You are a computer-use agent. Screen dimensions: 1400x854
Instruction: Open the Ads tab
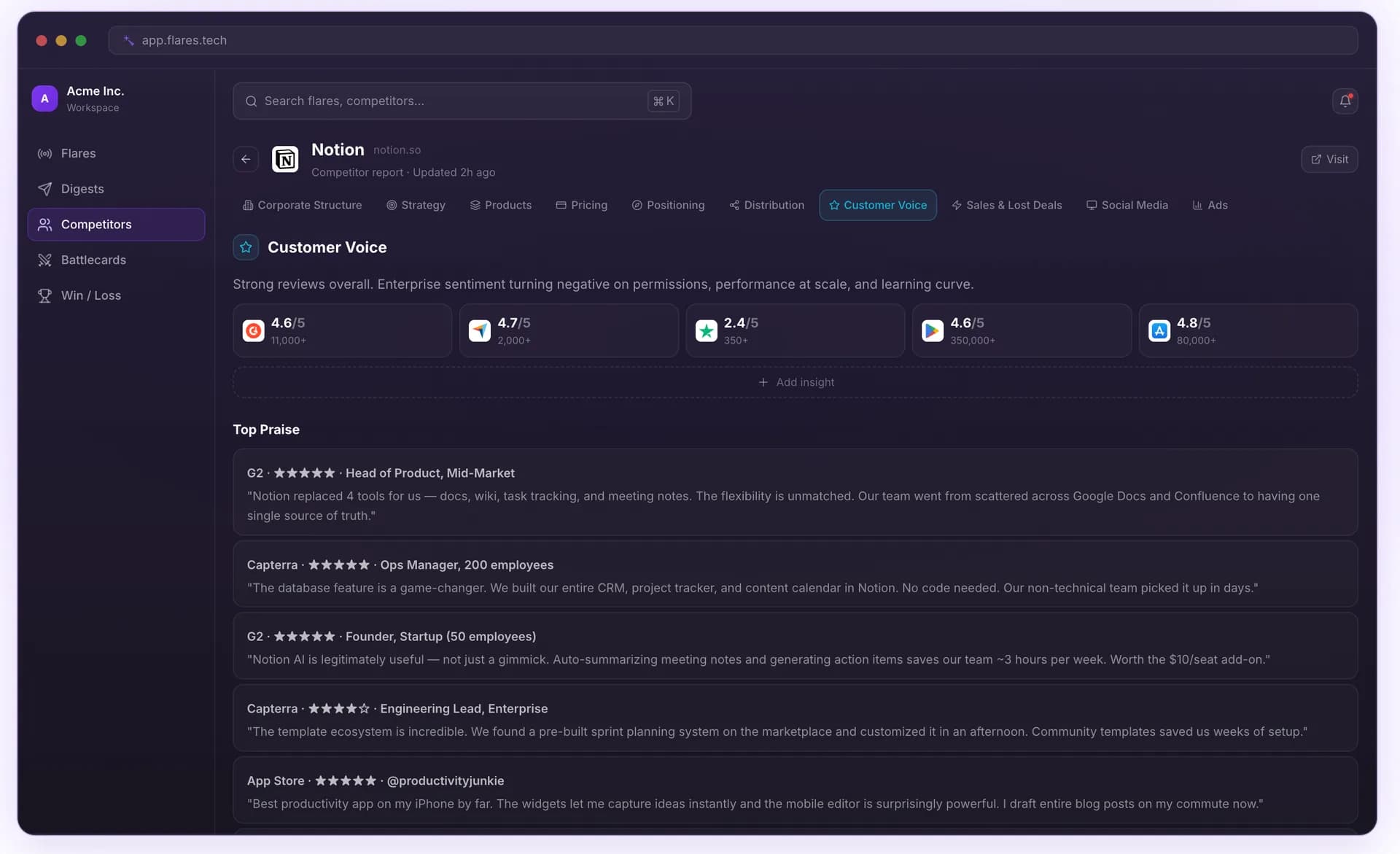(x=1210, y=205)
